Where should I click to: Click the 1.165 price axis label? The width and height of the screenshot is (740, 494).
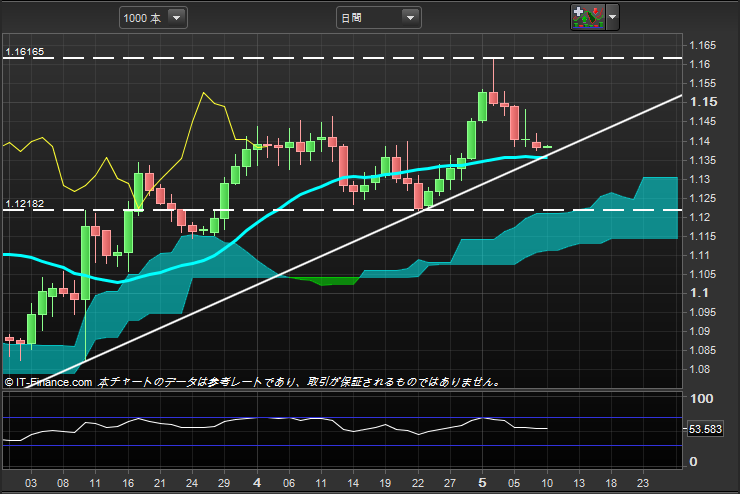[x=702, y=45]
